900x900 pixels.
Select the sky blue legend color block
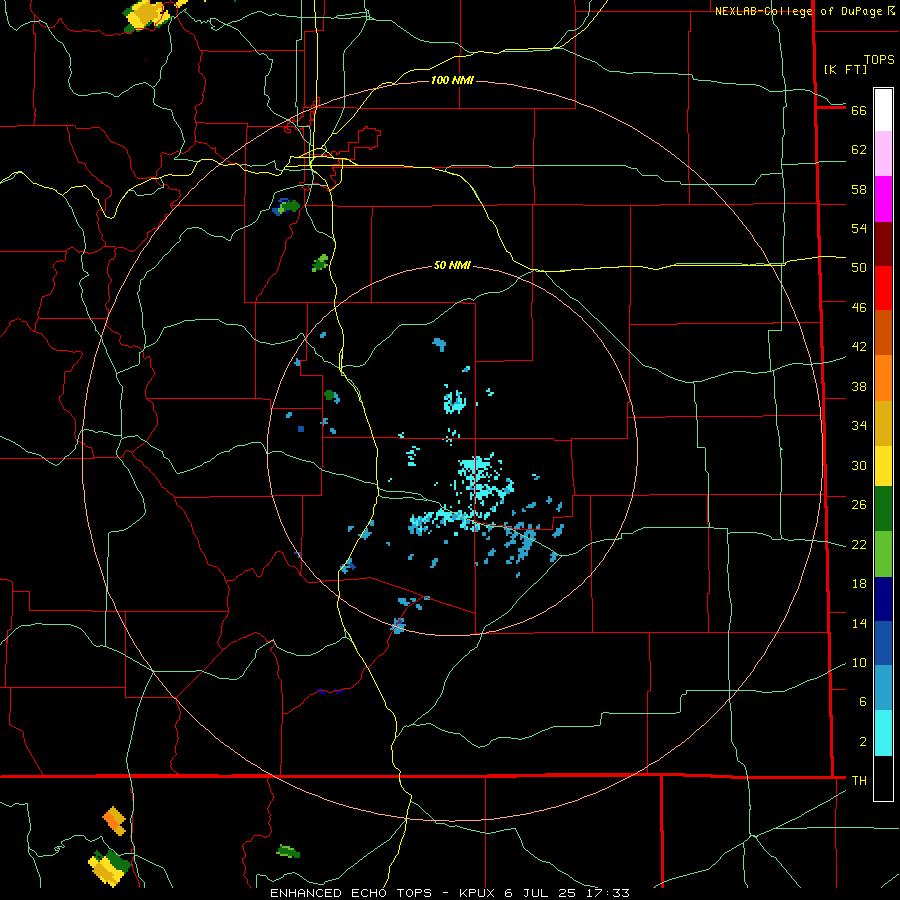point(883,687)
